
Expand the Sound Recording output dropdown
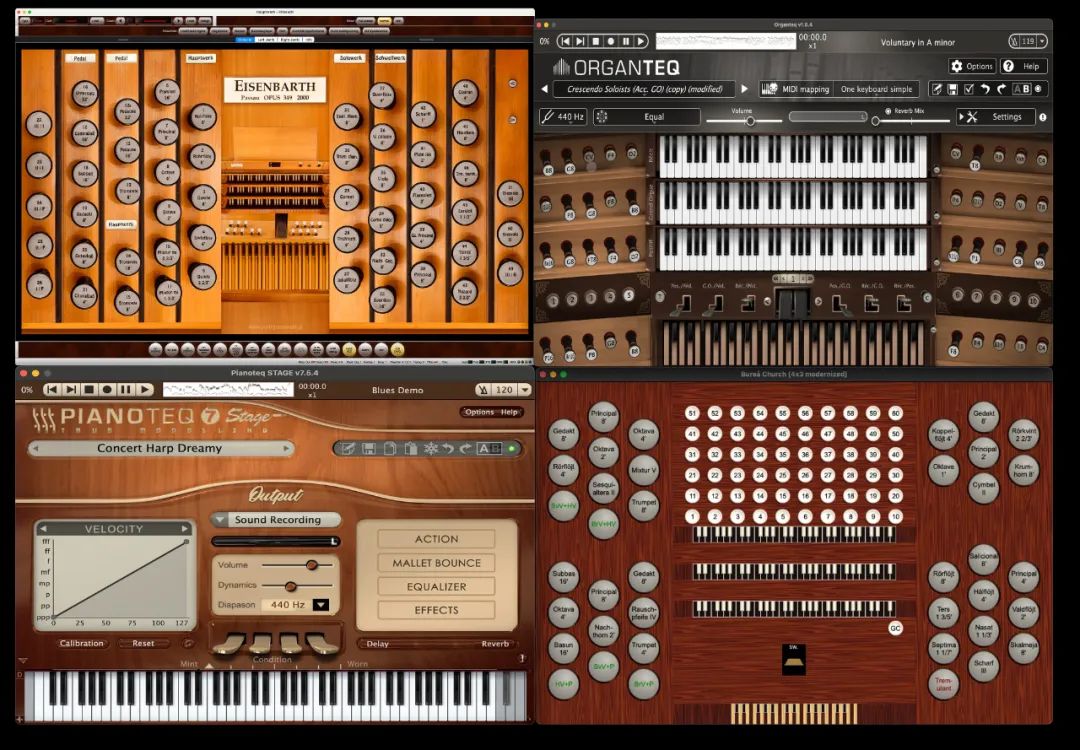tap(220, 520)
